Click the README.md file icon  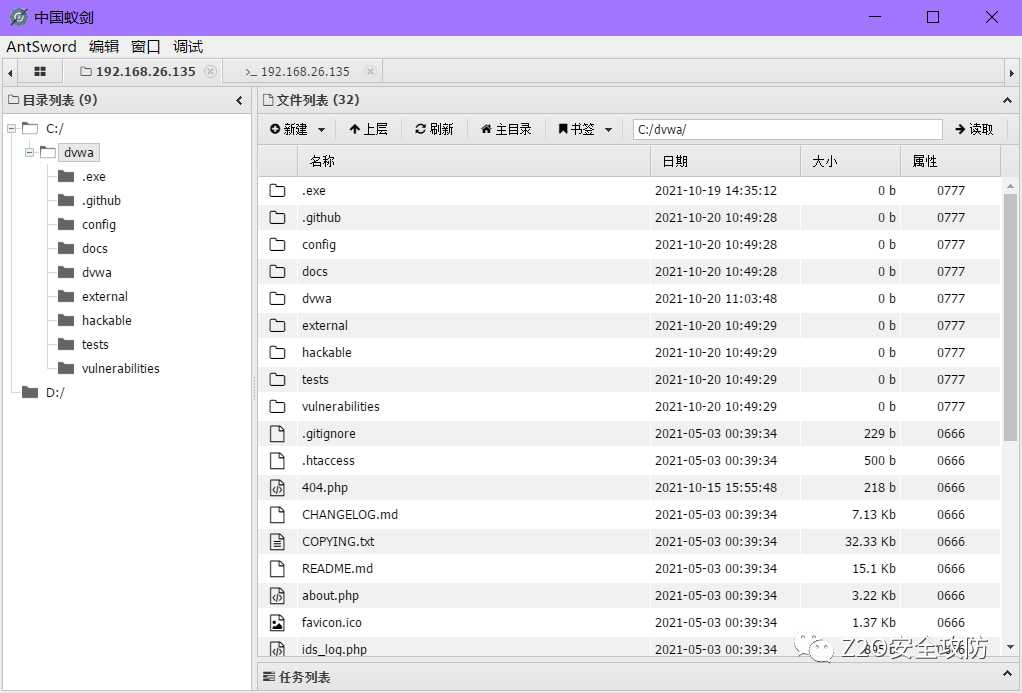278,568
